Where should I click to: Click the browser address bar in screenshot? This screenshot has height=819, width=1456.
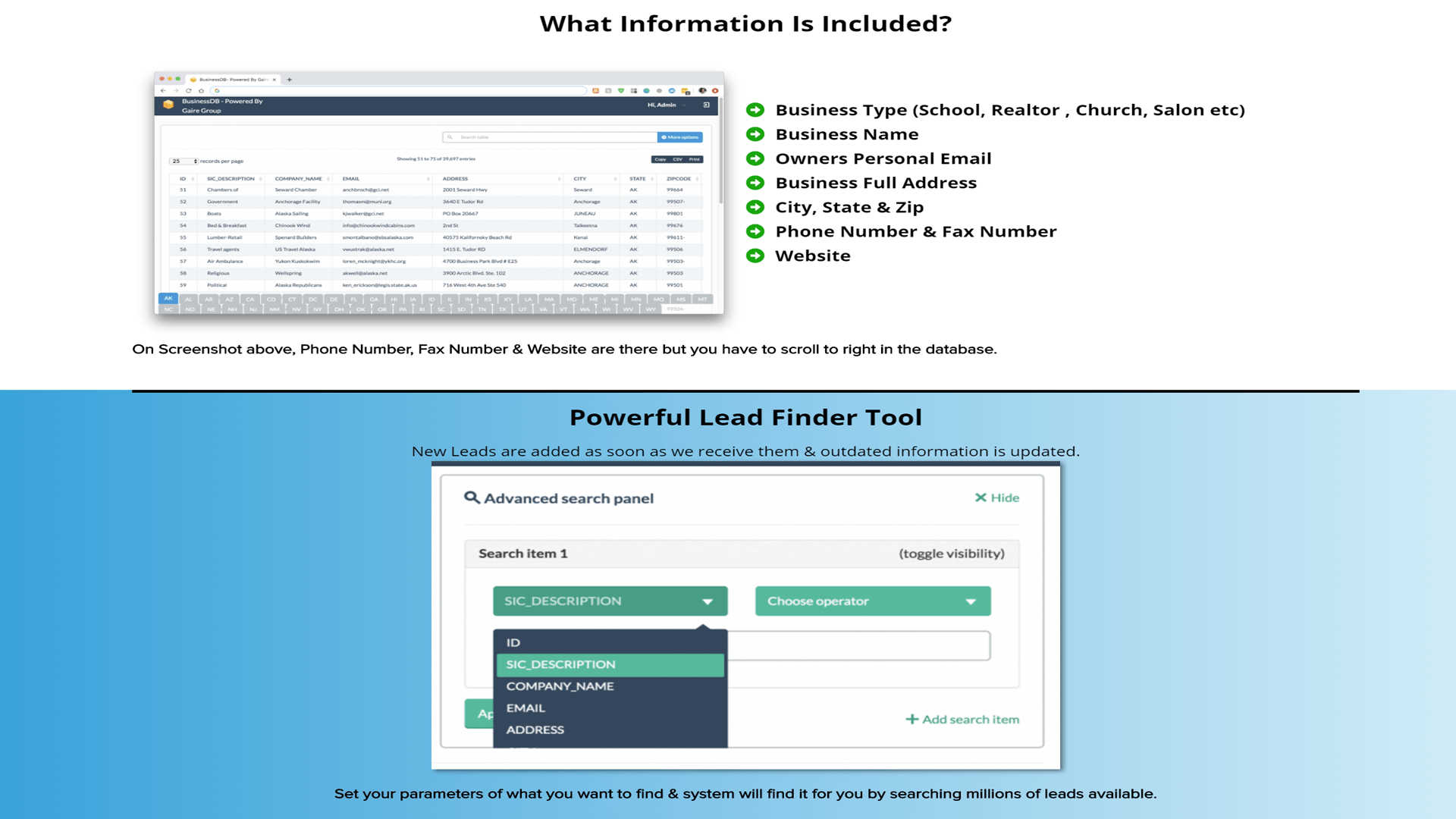coord(399,91)
